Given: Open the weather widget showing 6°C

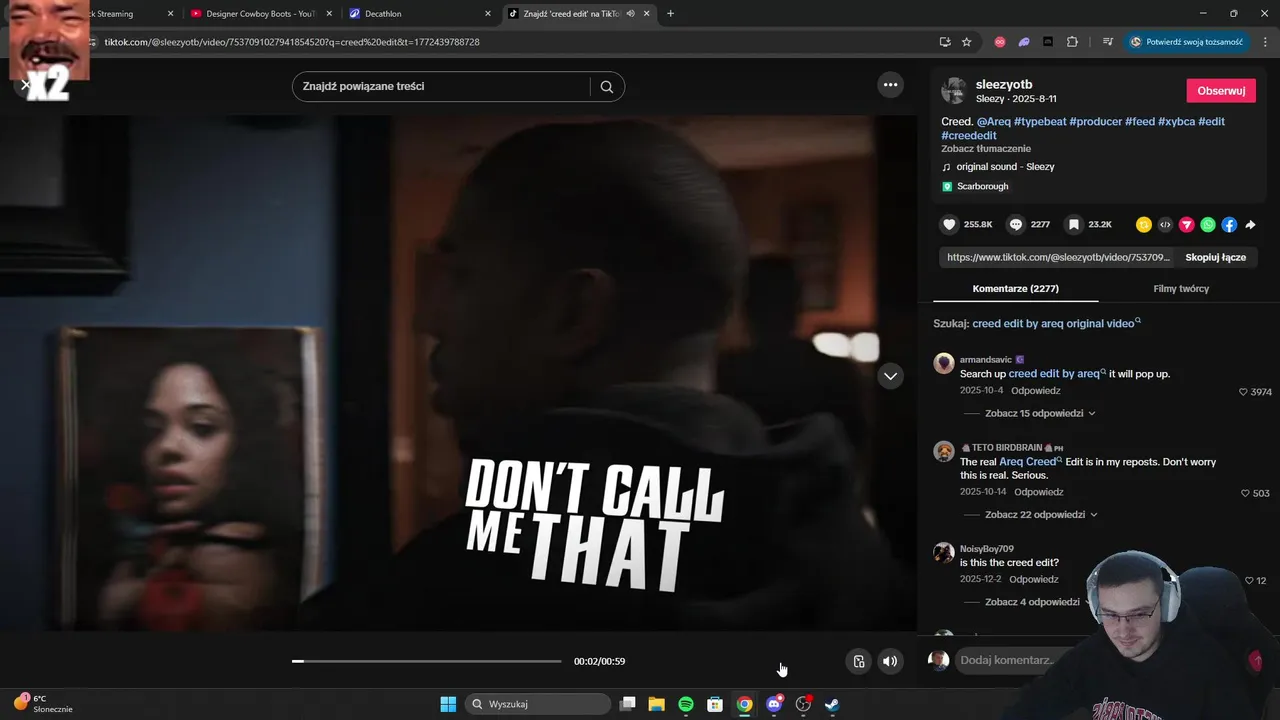Looking at the screenshot, I should pyautogui.click(x=43, y=703).
